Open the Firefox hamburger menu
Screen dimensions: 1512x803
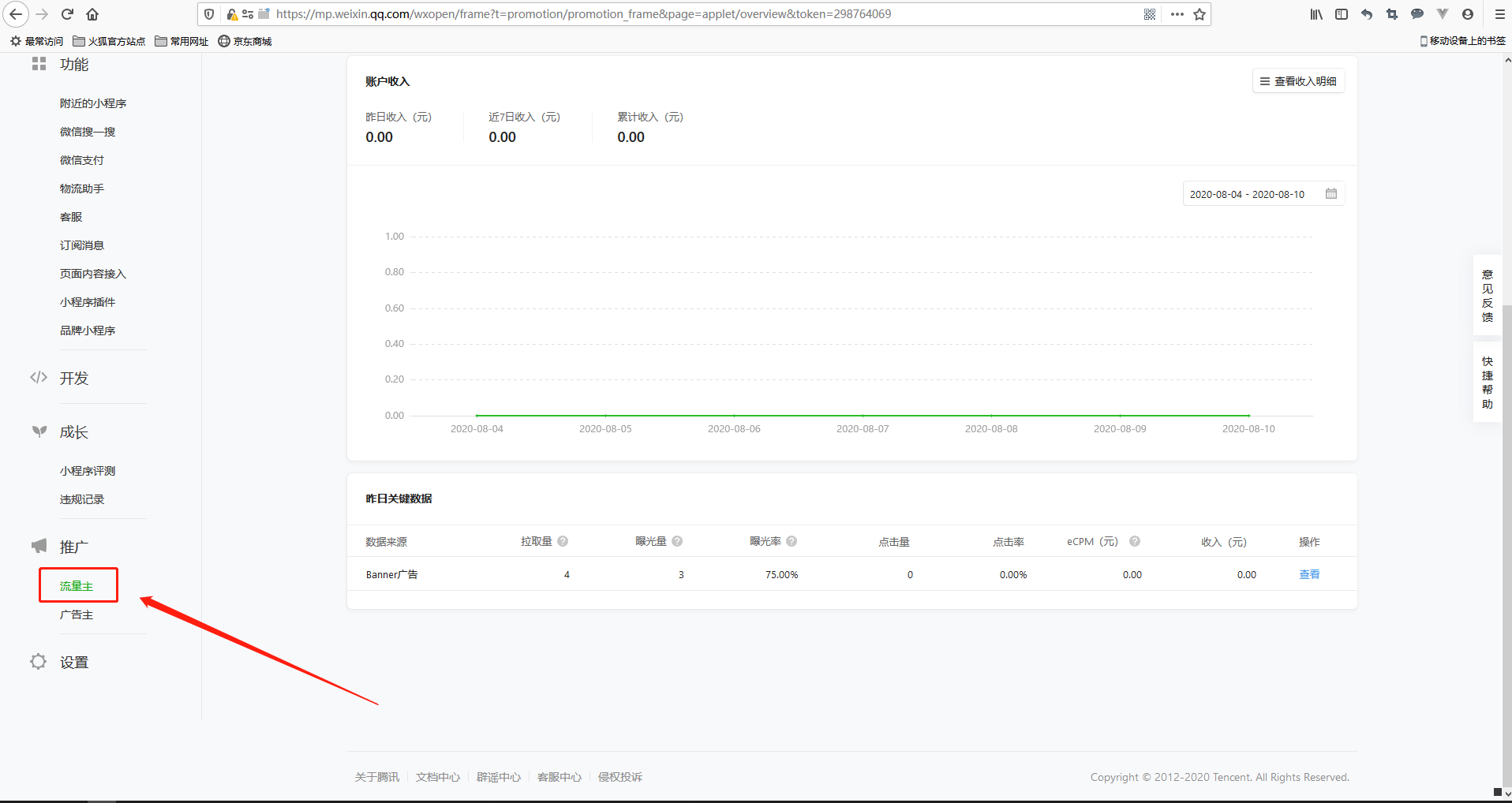1499,14
